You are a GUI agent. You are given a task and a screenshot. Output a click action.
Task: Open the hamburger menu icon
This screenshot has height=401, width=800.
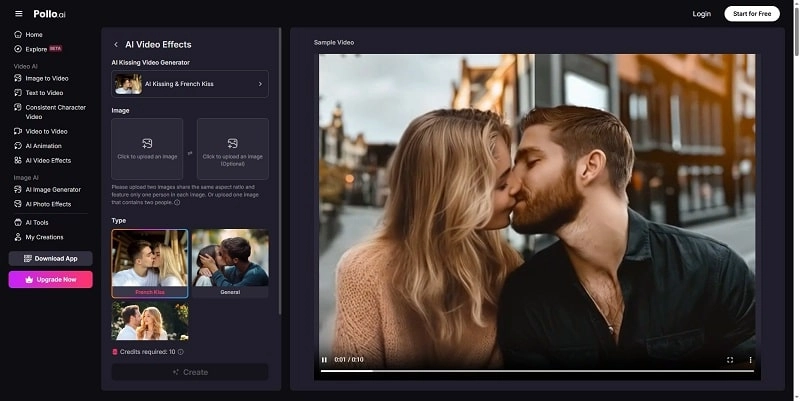(18, 14)
